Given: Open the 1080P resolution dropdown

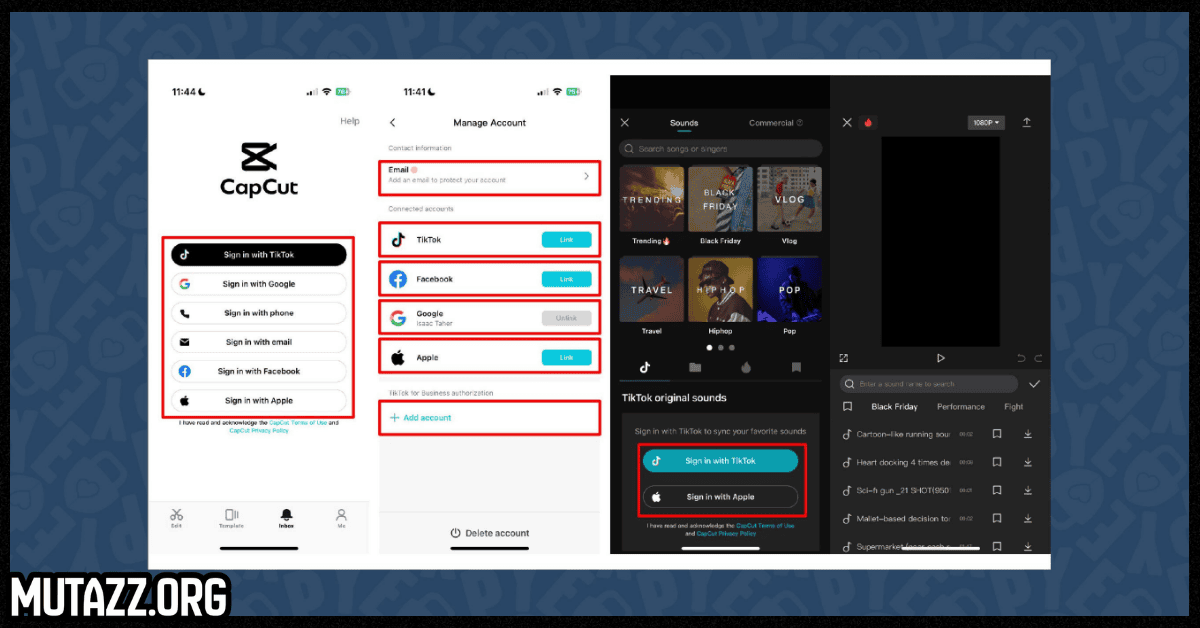Looking at the screenshot, I should point(985,122).
